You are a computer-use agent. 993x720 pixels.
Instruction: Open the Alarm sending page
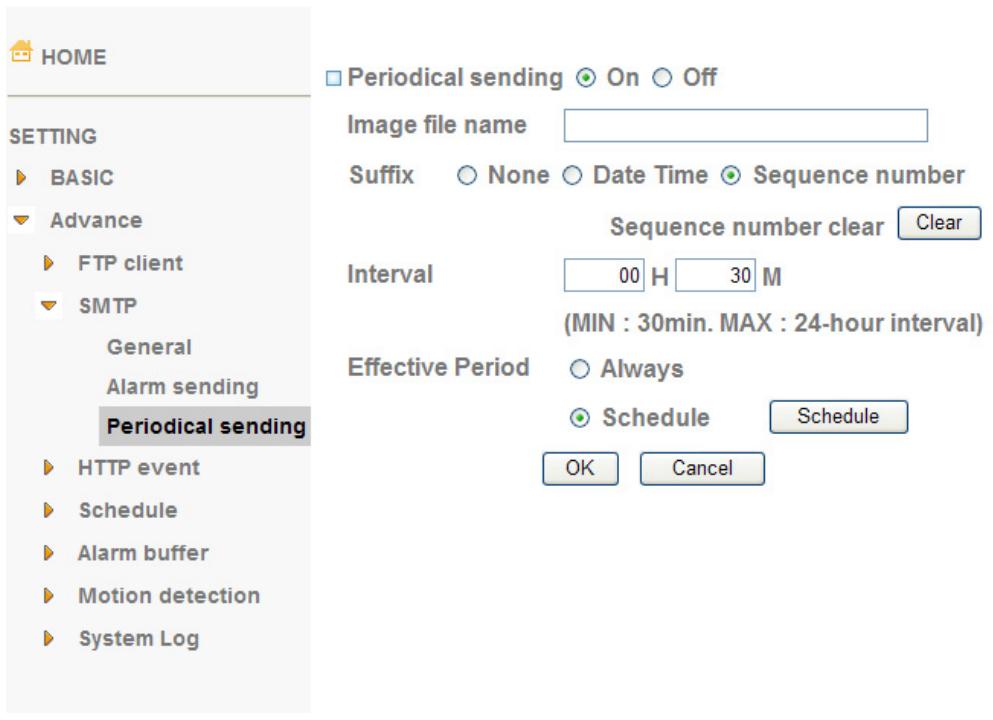pos(182,387)
